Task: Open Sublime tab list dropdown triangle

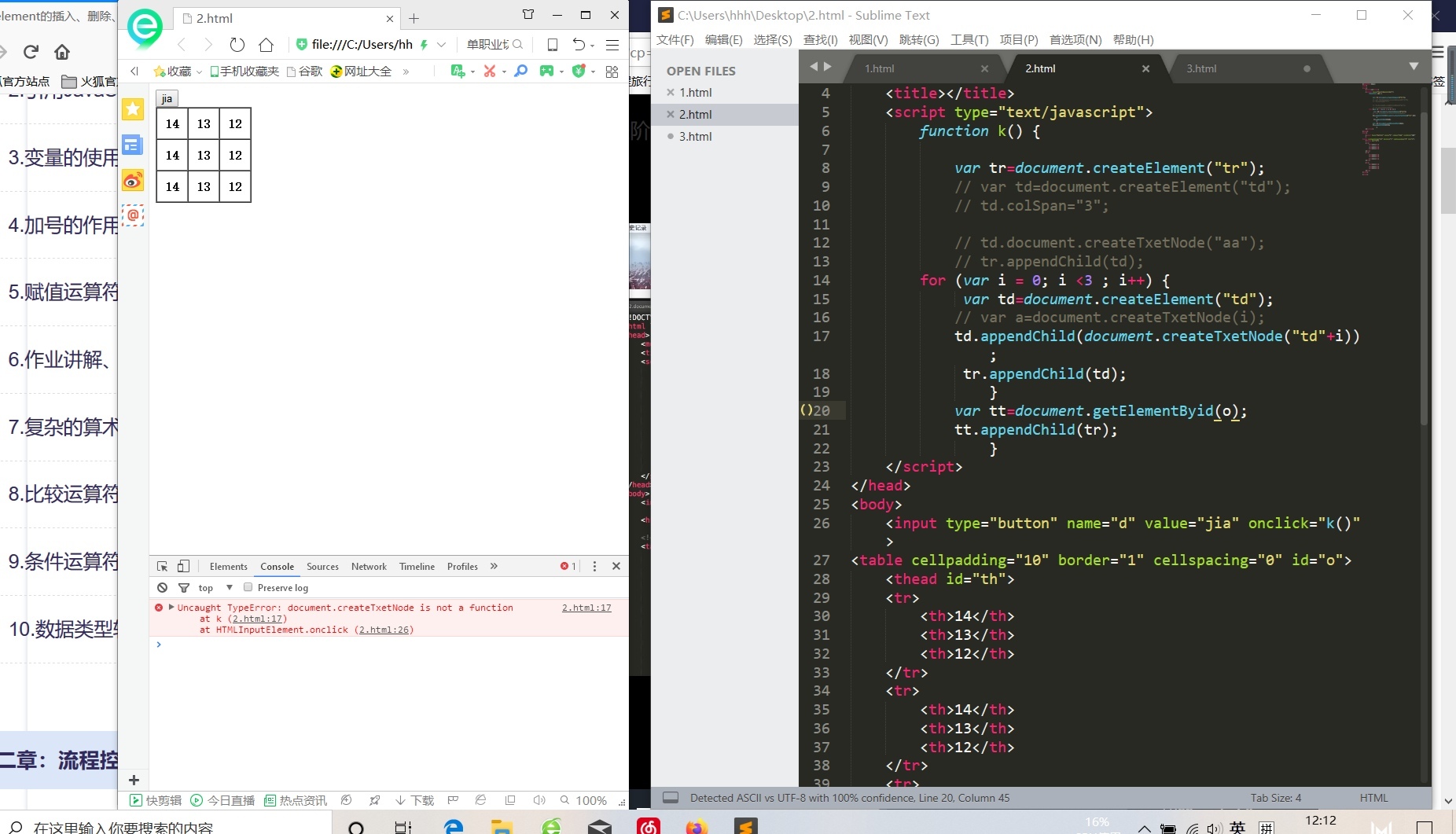Action: pyautogui.click(x=1414, y=67)
